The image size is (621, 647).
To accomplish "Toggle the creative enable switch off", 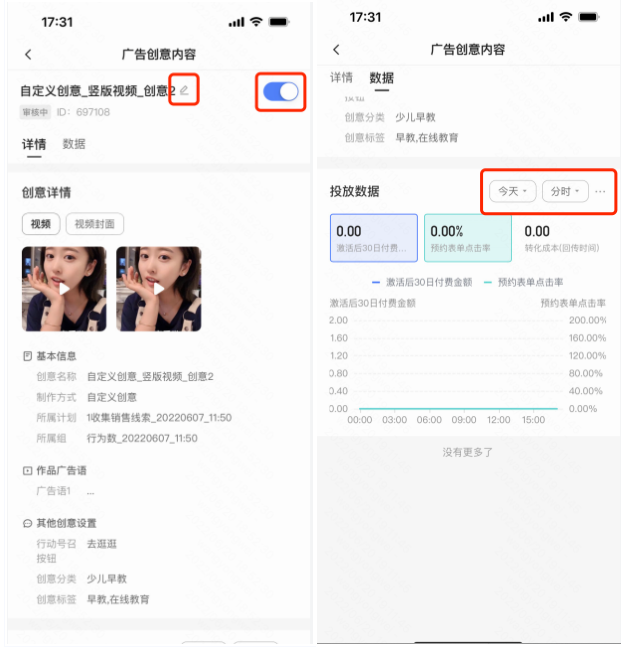I will tap(281, 92).
